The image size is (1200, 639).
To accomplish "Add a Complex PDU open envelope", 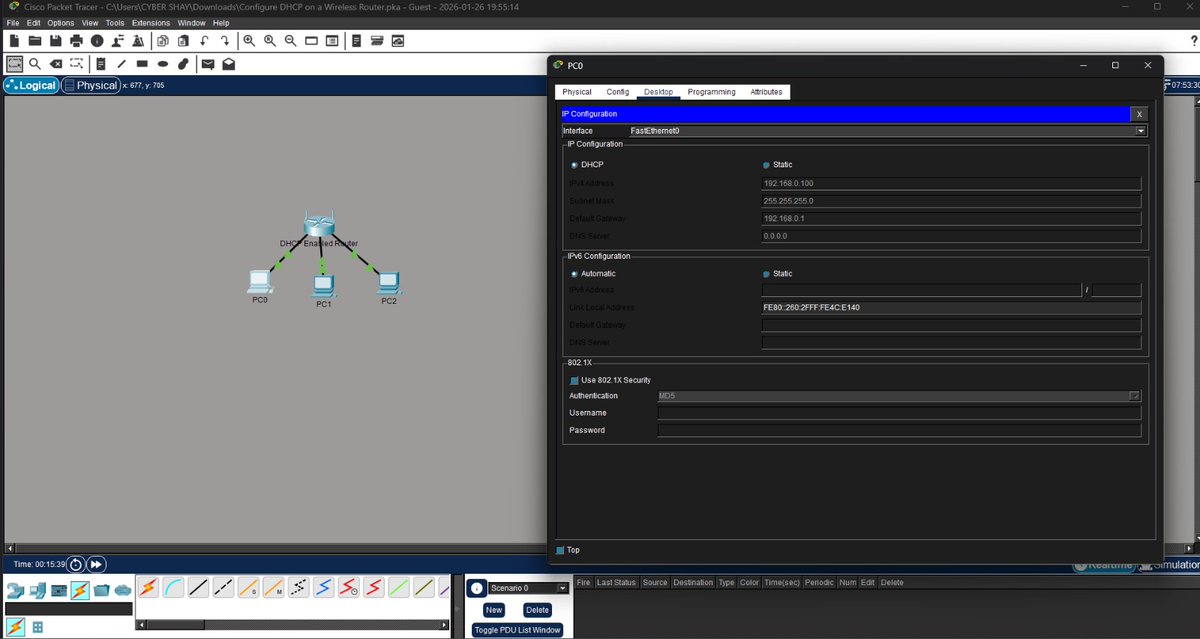I will (x=229, y=63).
